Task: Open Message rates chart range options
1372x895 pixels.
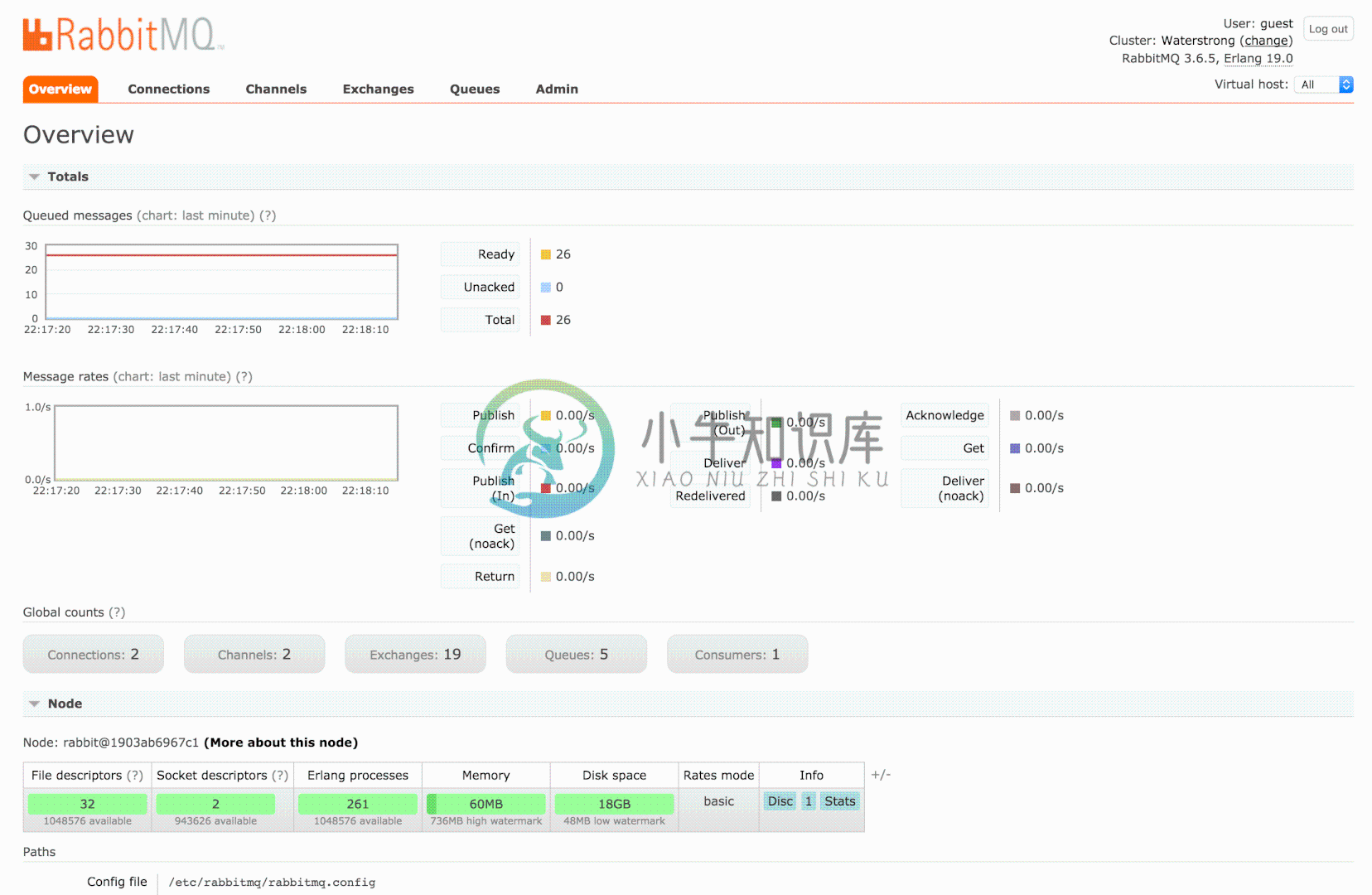Action: pyautogui.click(x=172, y=376)
